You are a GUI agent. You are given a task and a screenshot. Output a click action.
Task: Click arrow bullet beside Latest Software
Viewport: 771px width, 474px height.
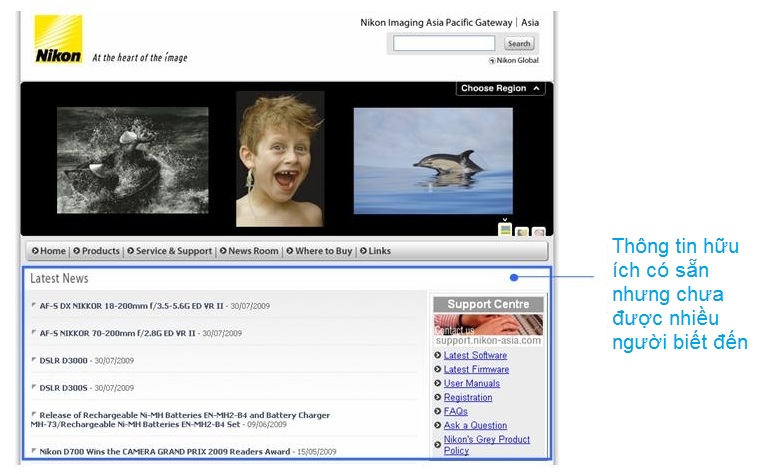coord(438,355)
